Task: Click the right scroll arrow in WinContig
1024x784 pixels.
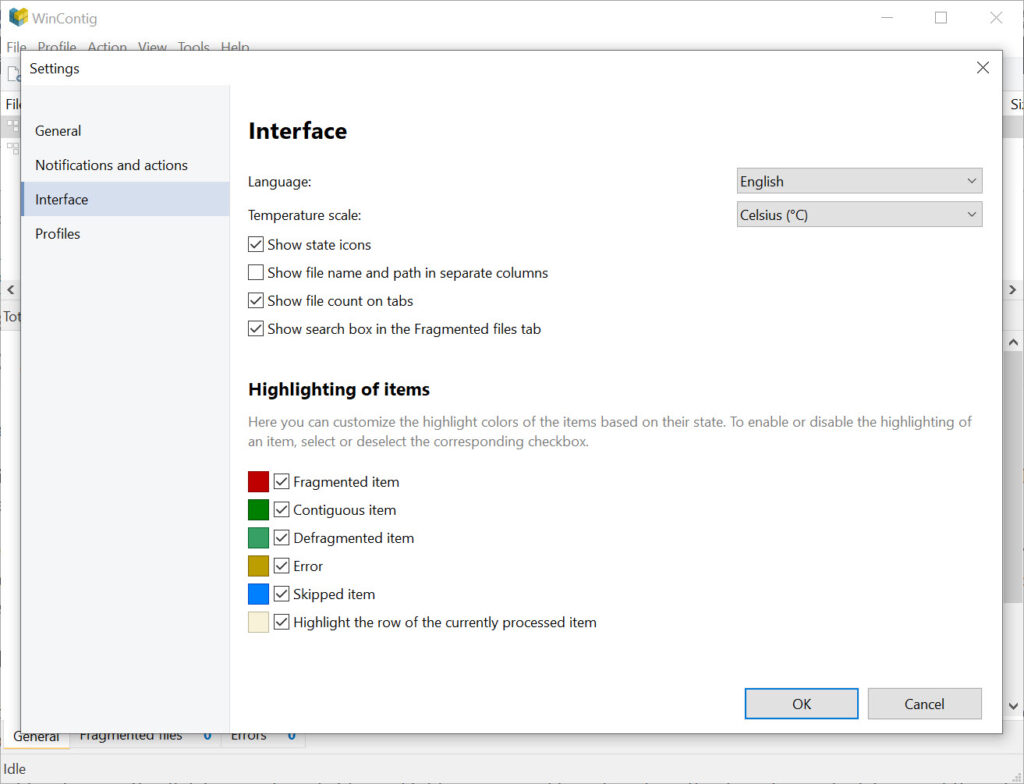Action: 1013,289
